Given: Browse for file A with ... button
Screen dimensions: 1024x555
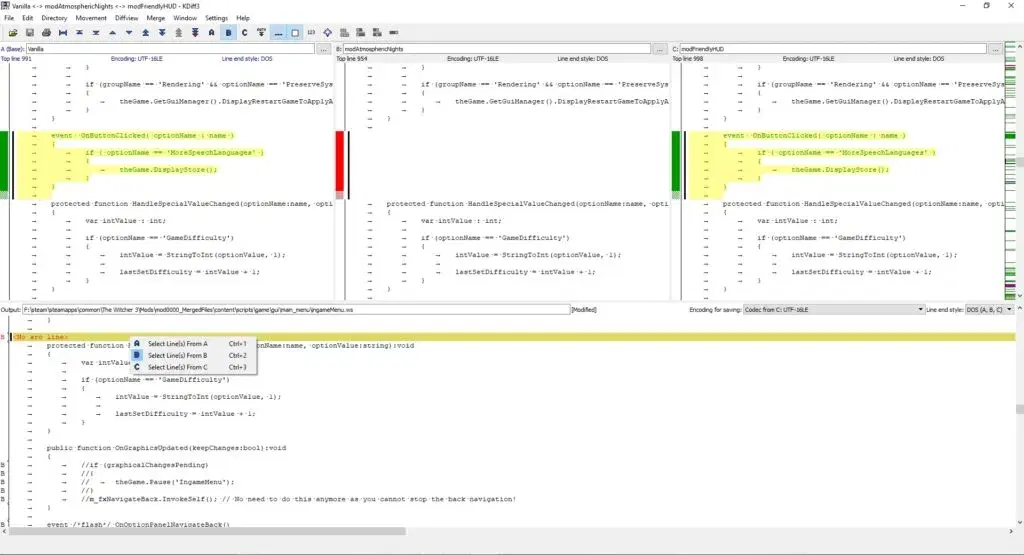Looking at the screenshot, I should click(323, 49).
